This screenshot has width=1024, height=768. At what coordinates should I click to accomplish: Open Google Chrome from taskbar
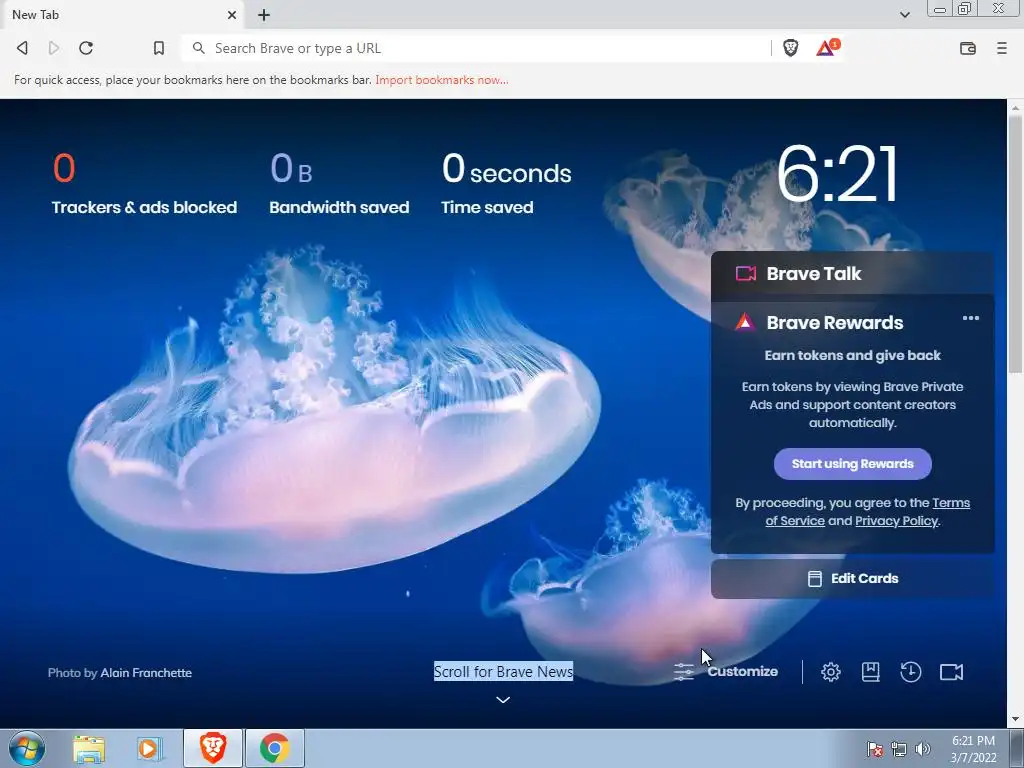274,748
